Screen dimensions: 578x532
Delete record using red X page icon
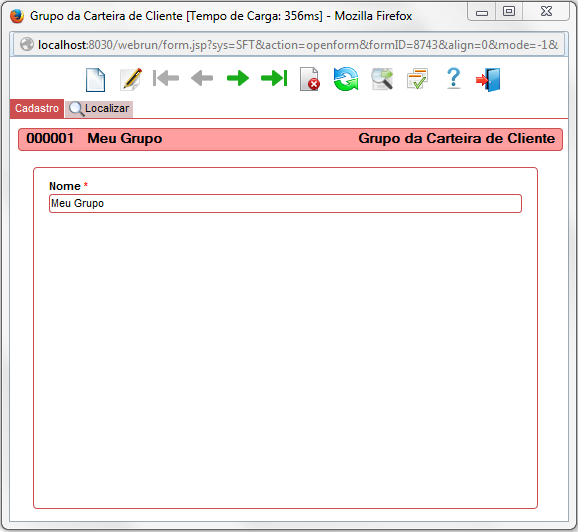click(x=310, y=79)
